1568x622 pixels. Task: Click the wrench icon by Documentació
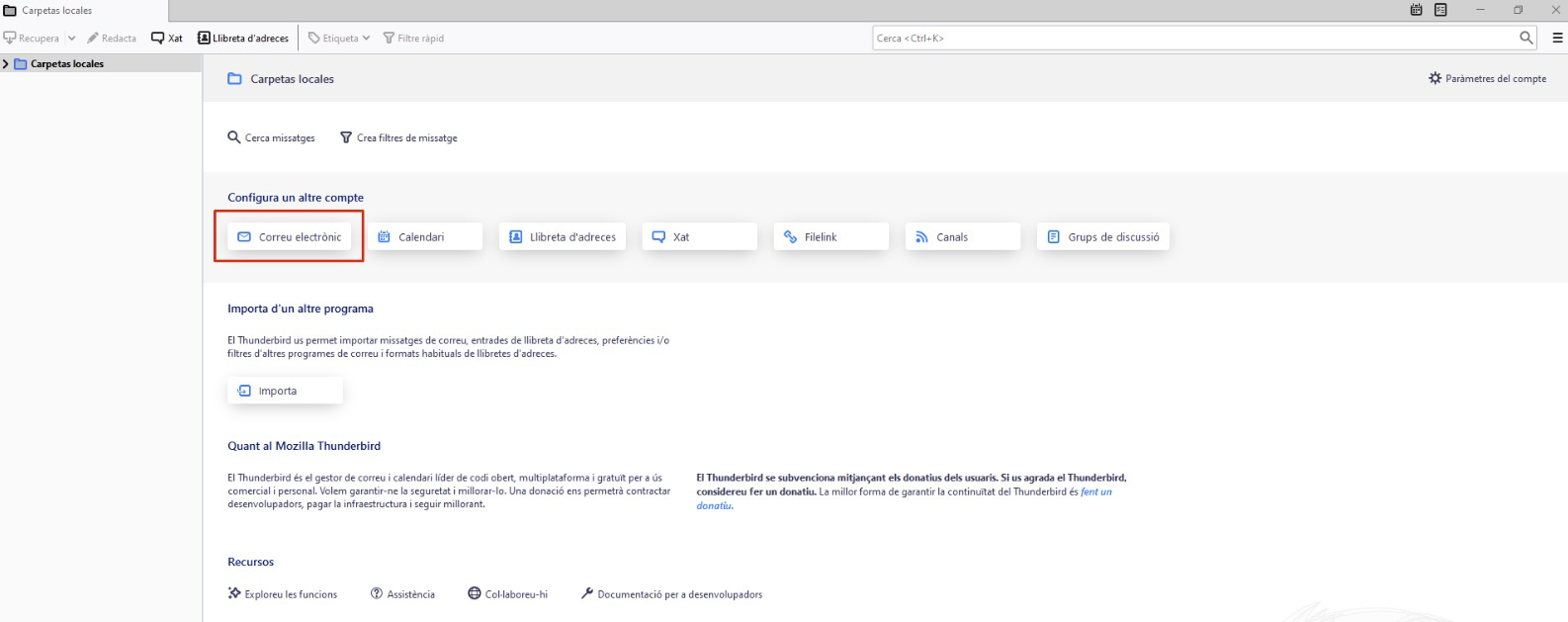587,593
